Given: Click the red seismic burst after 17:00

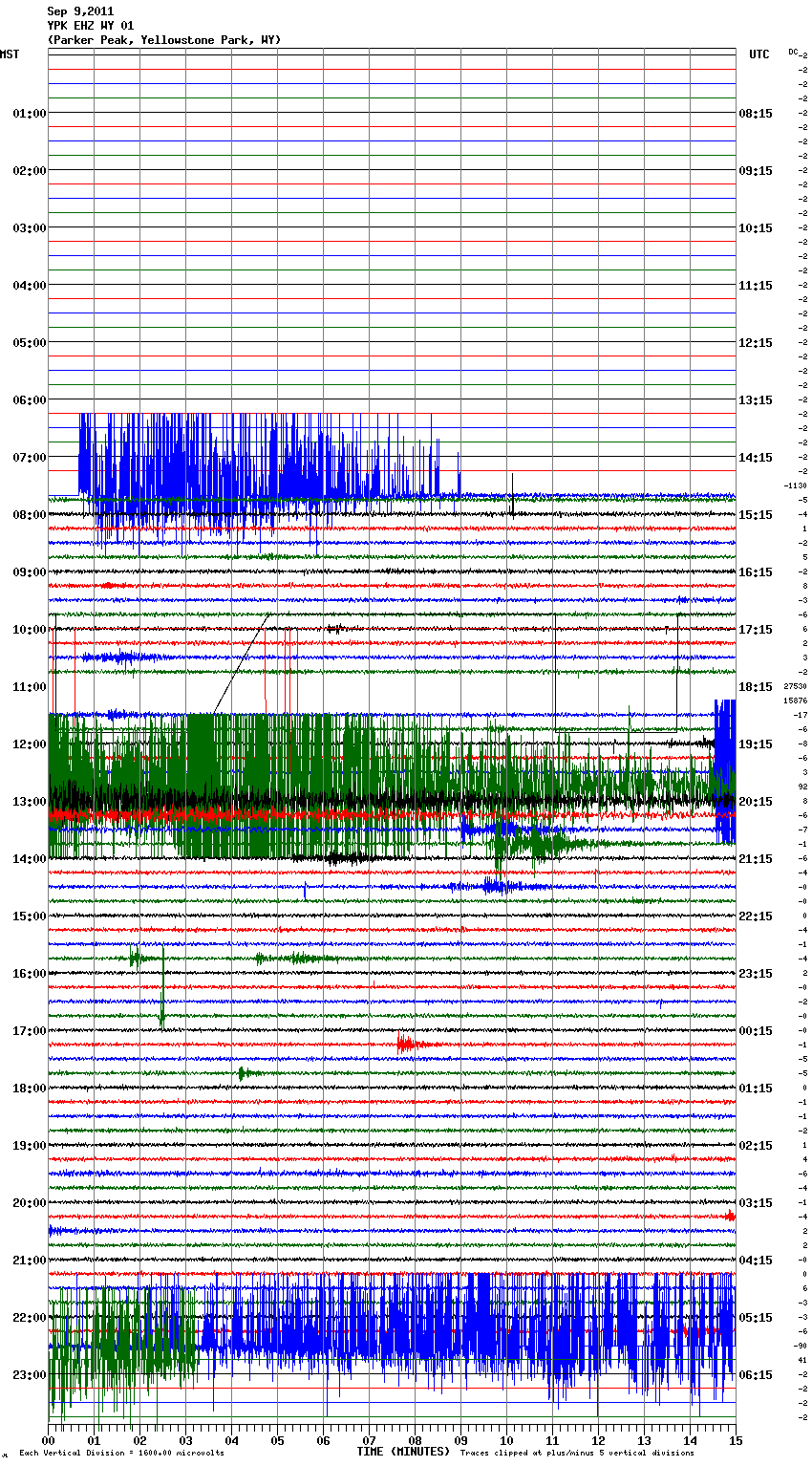Looking at the screenshot, I should 411,1045.
